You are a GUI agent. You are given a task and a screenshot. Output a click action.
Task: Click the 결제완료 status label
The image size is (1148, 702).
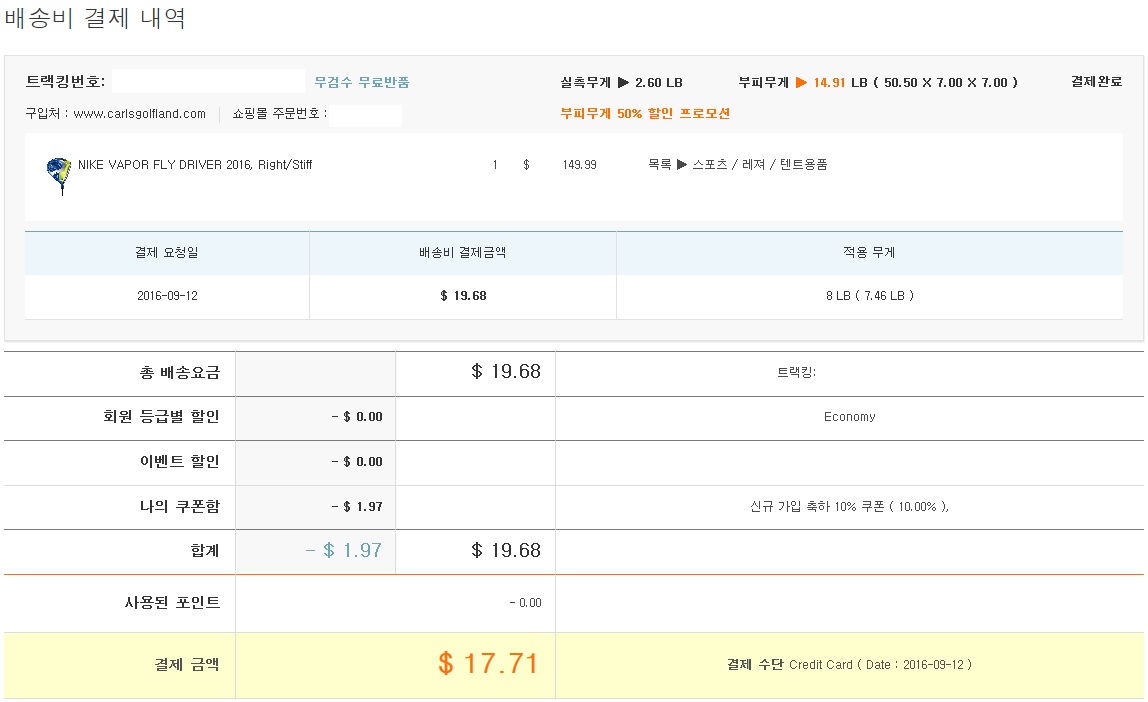(x=1096, y=82)
